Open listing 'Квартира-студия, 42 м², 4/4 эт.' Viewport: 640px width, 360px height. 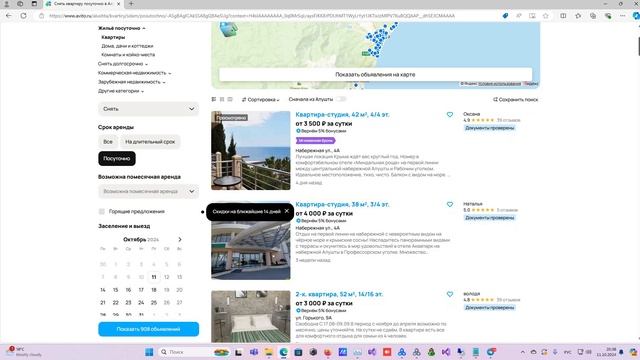pos(342,115)
